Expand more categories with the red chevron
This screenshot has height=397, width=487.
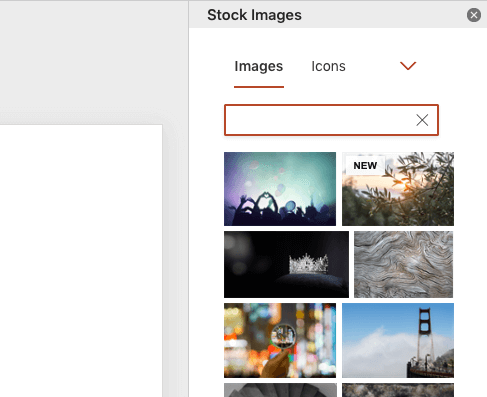click(x=408, y=66)
